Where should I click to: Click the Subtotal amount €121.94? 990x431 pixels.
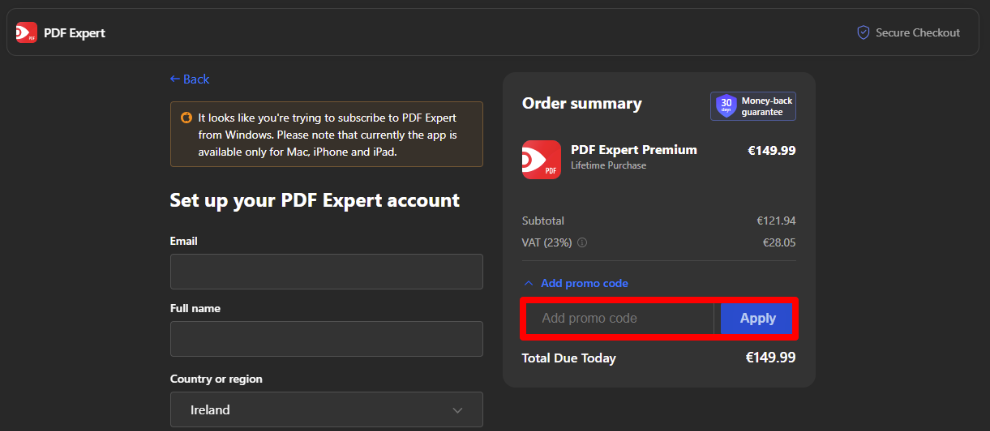(776, 221)
